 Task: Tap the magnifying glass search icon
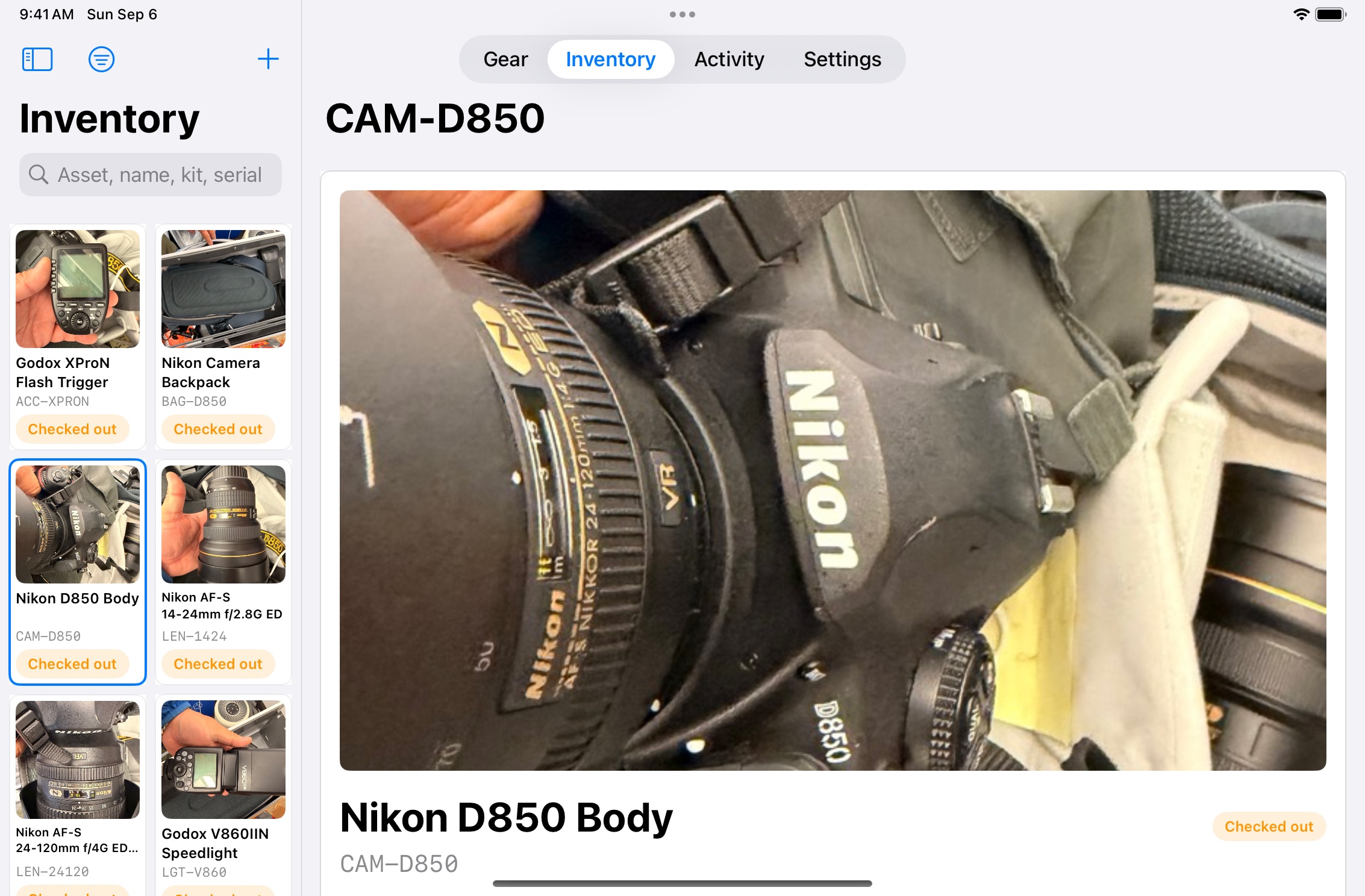pyautogui.click(x=39, y=175)
